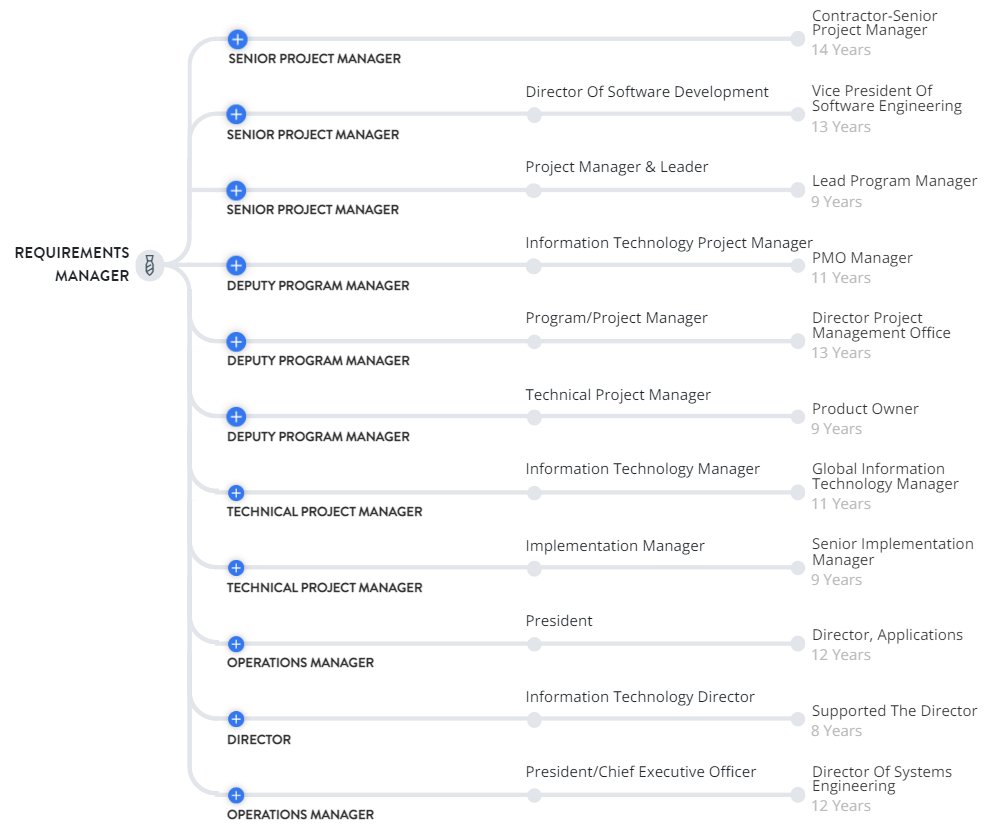Click the Program/Project Manager midpoint node
The height and width of the screenshot is (832, 1005).
(x=534, y=342)
